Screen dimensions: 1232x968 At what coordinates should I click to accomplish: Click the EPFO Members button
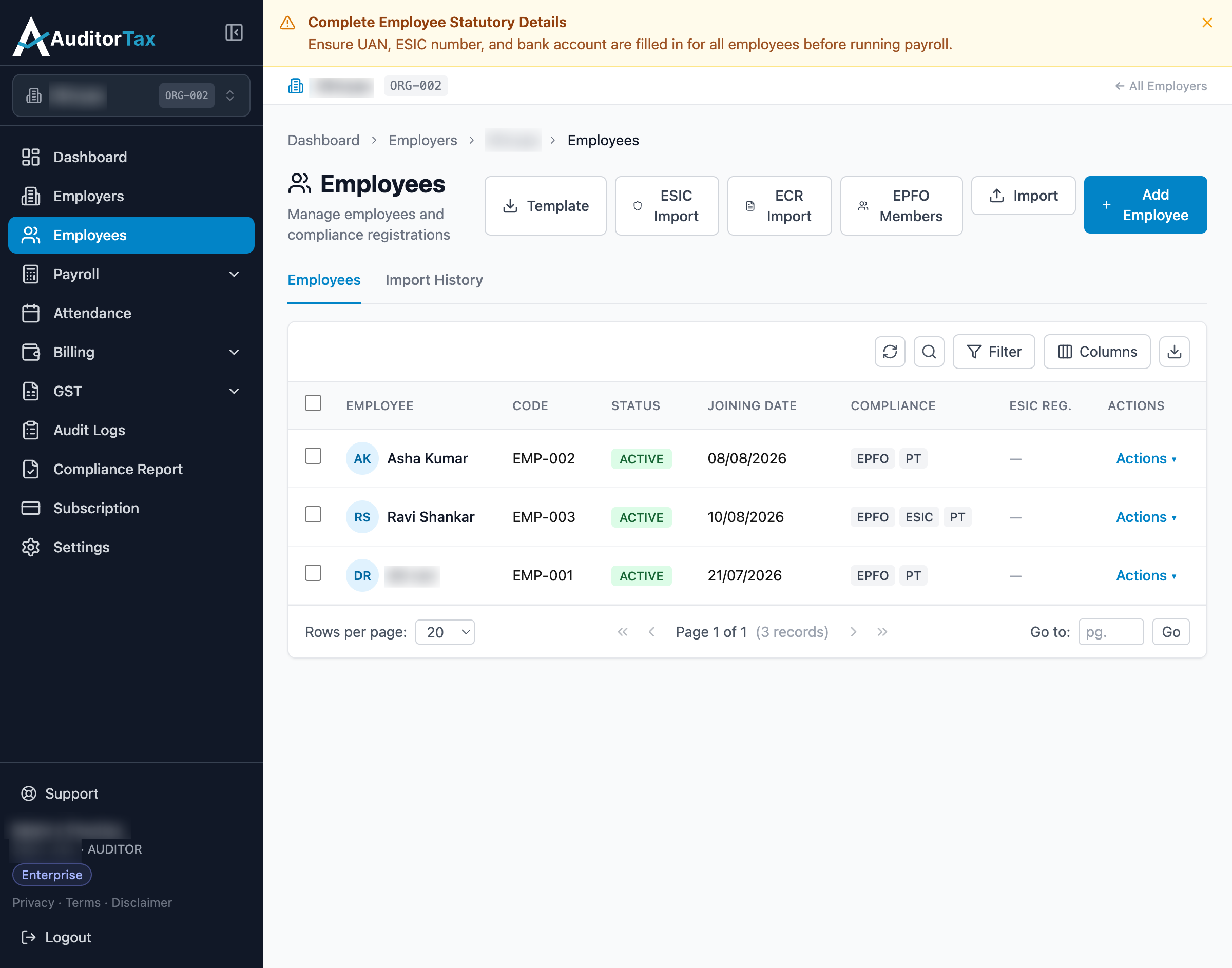pos(901,206)
